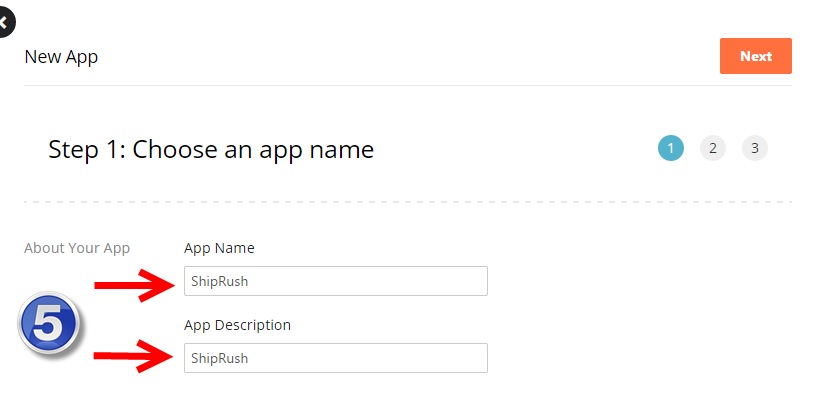
Task: Click the orange Next button
Action: point(756,56)
